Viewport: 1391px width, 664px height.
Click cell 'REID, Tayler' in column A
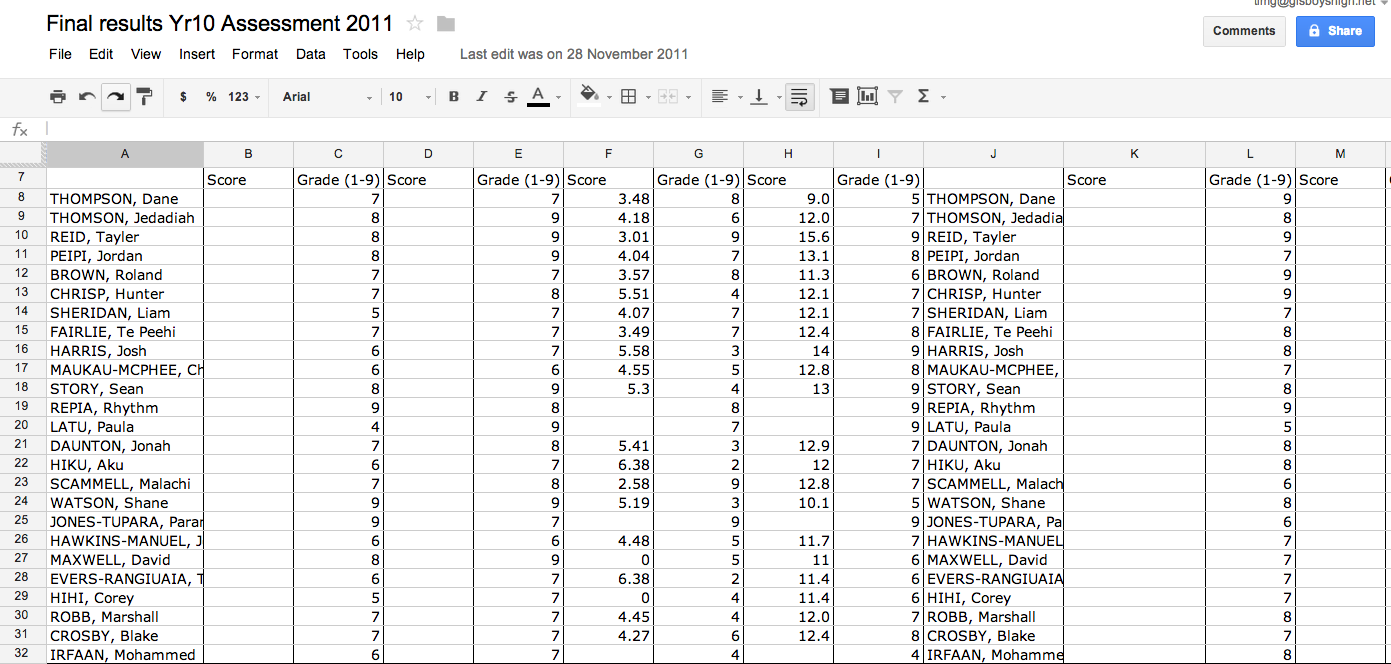(x=124, y=237)
